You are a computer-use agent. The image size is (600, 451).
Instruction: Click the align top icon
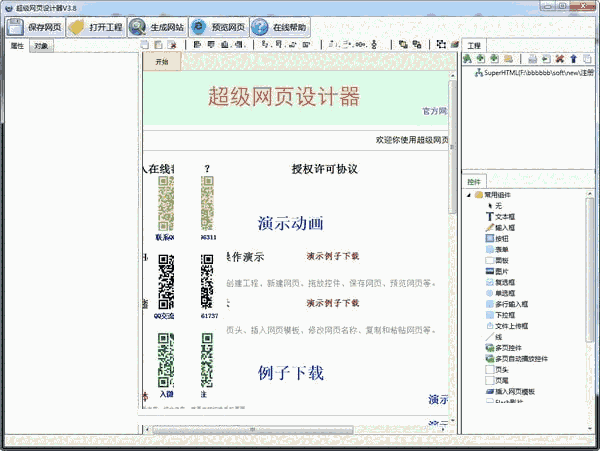211,45
